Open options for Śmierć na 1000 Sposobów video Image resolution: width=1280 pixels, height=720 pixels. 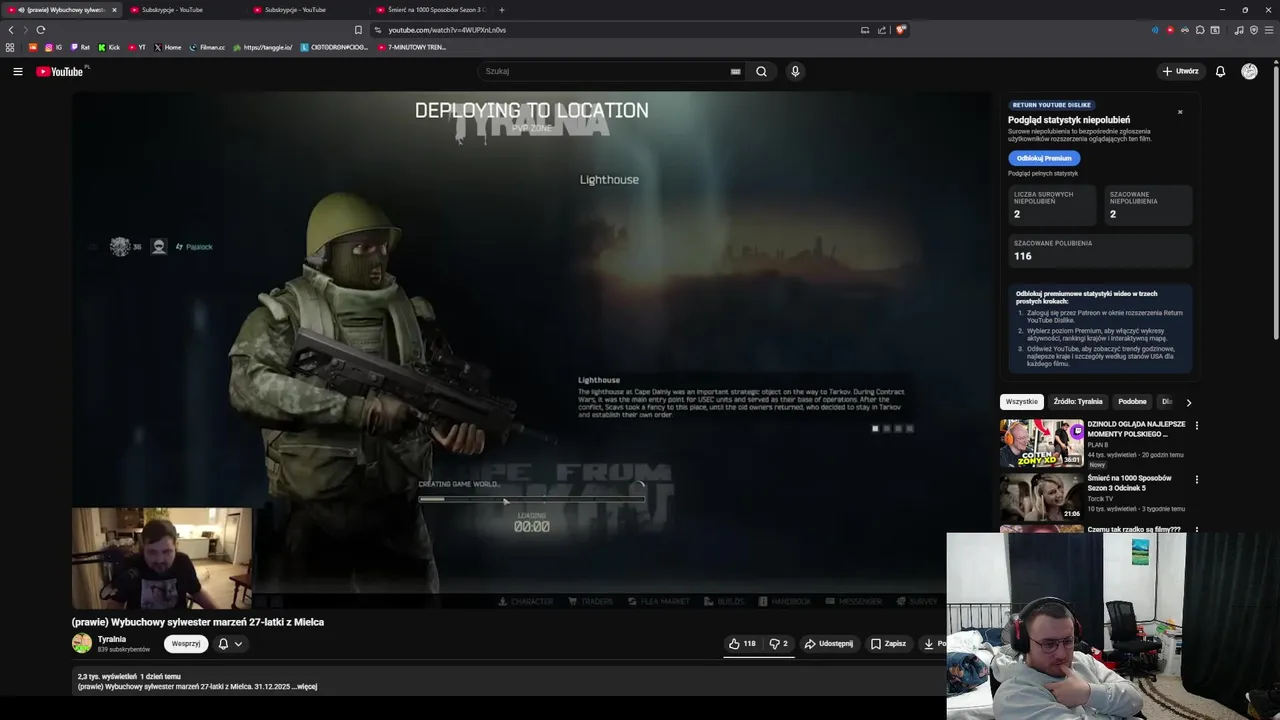tap(1196, 479)
